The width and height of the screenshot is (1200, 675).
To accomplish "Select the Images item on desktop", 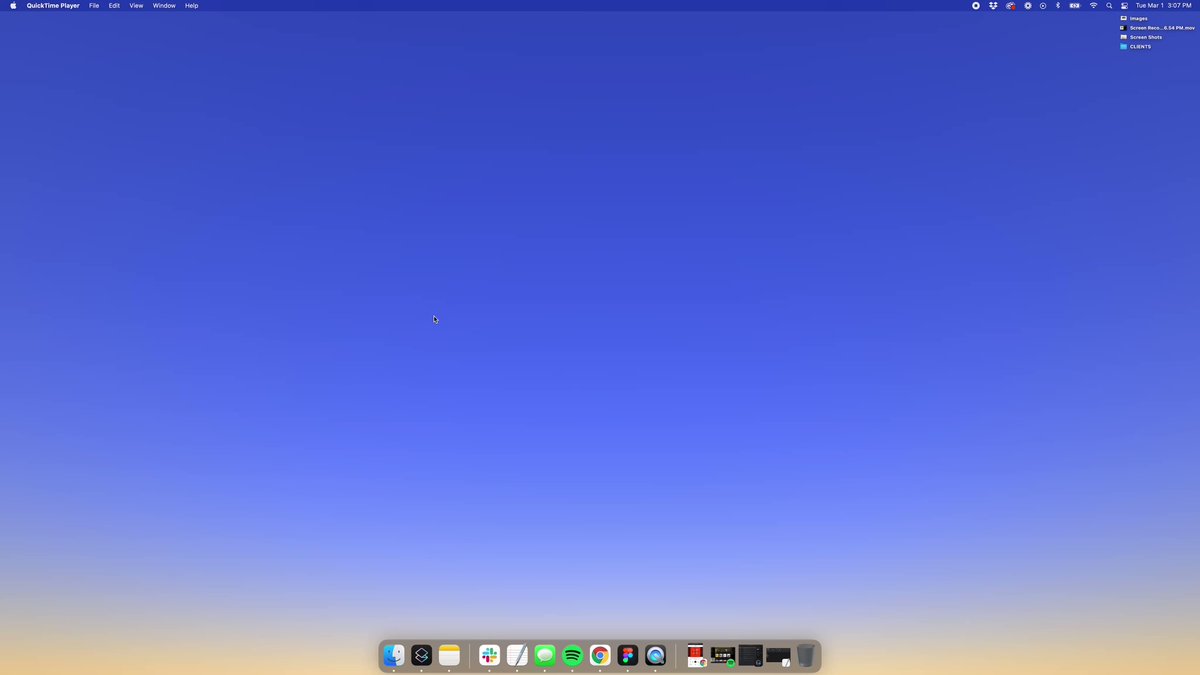I will (x=1134, y=18).
